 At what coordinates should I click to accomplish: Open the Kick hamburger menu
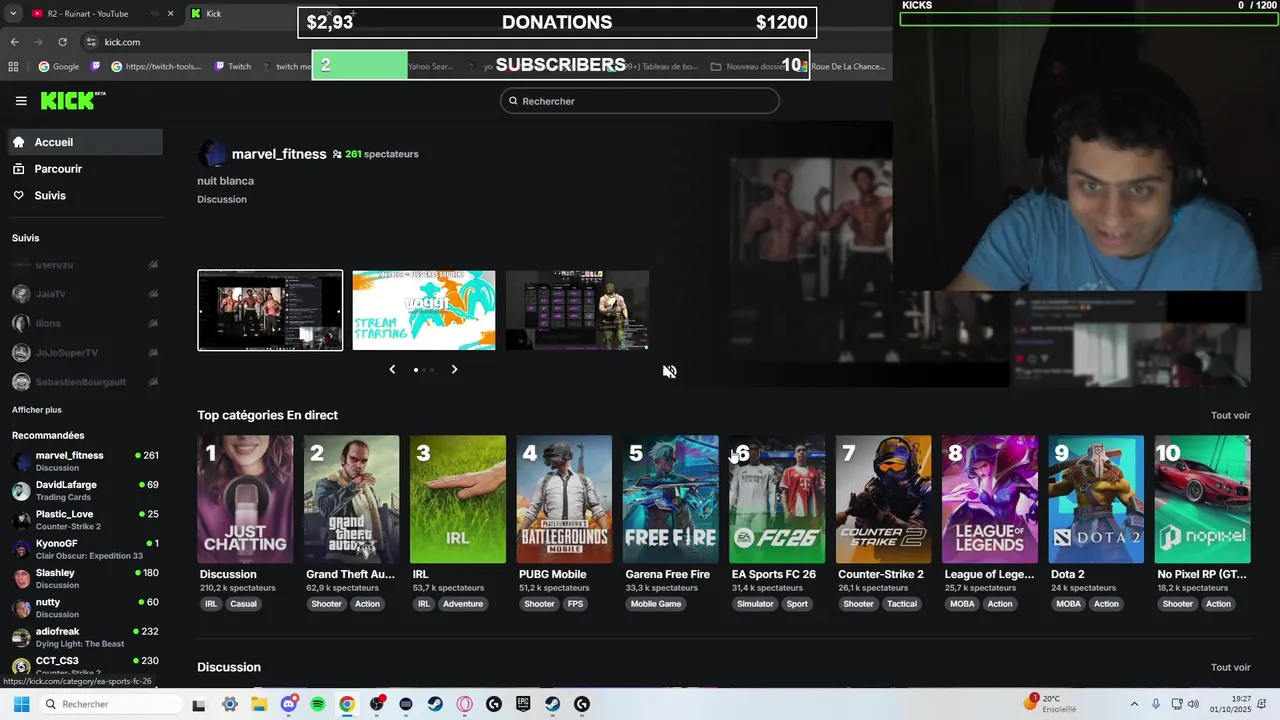(21, 101)
